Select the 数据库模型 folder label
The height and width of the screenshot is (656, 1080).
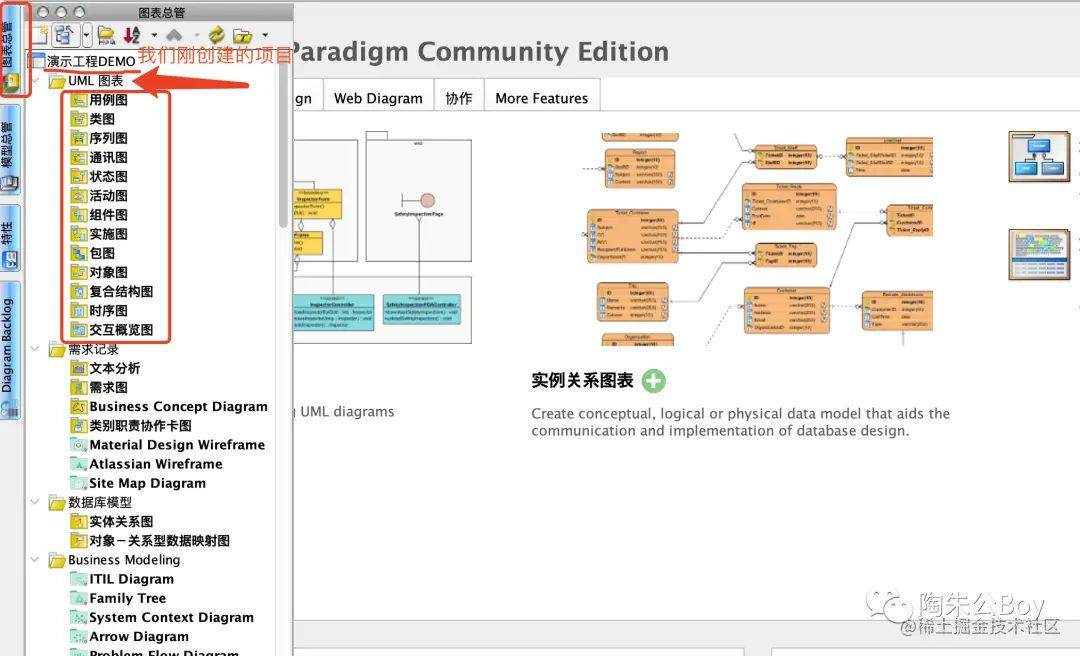(x=100, y=502)
